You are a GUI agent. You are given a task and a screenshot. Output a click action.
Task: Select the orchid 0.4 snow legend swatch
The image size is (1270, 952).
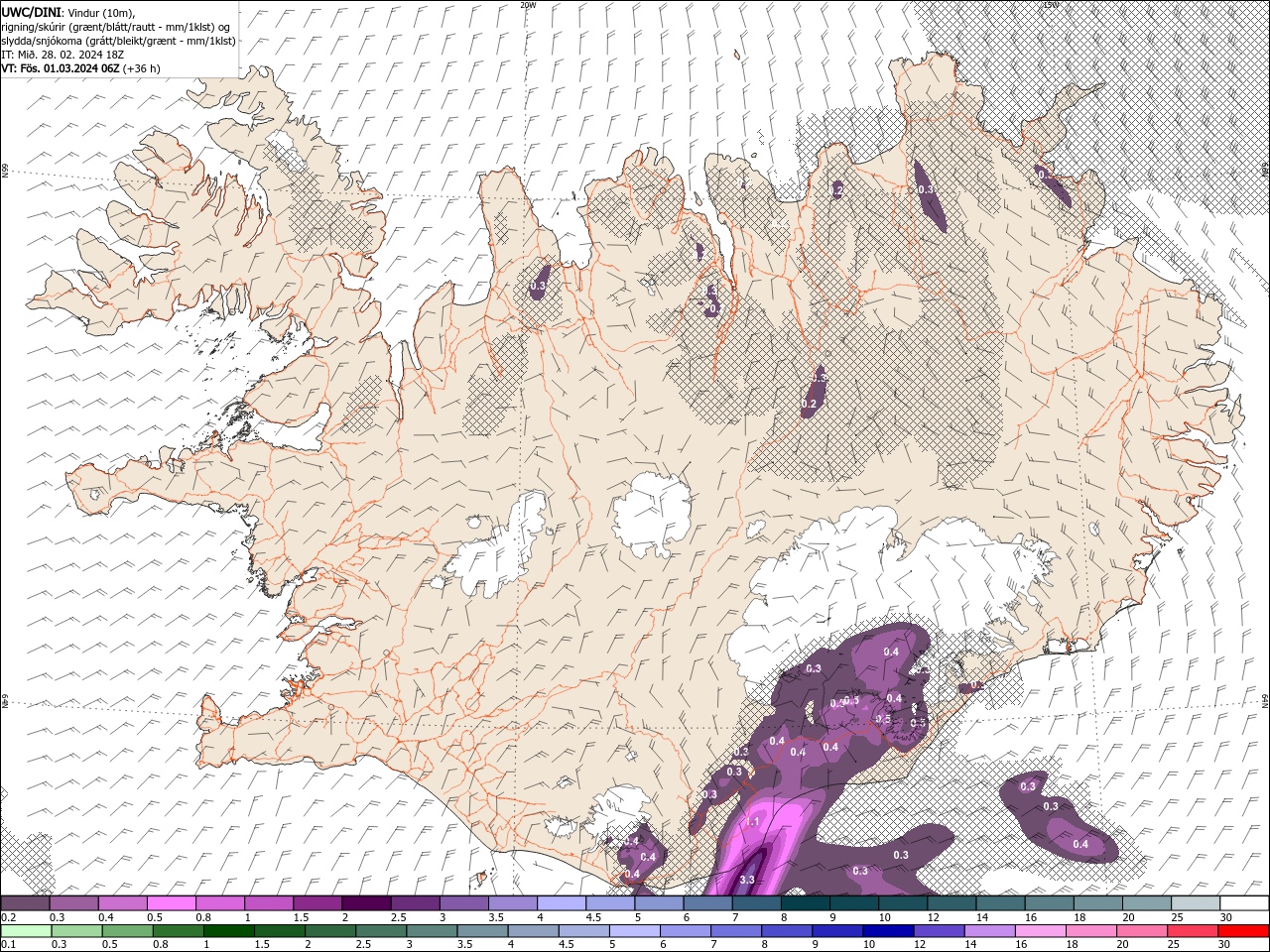122,903
